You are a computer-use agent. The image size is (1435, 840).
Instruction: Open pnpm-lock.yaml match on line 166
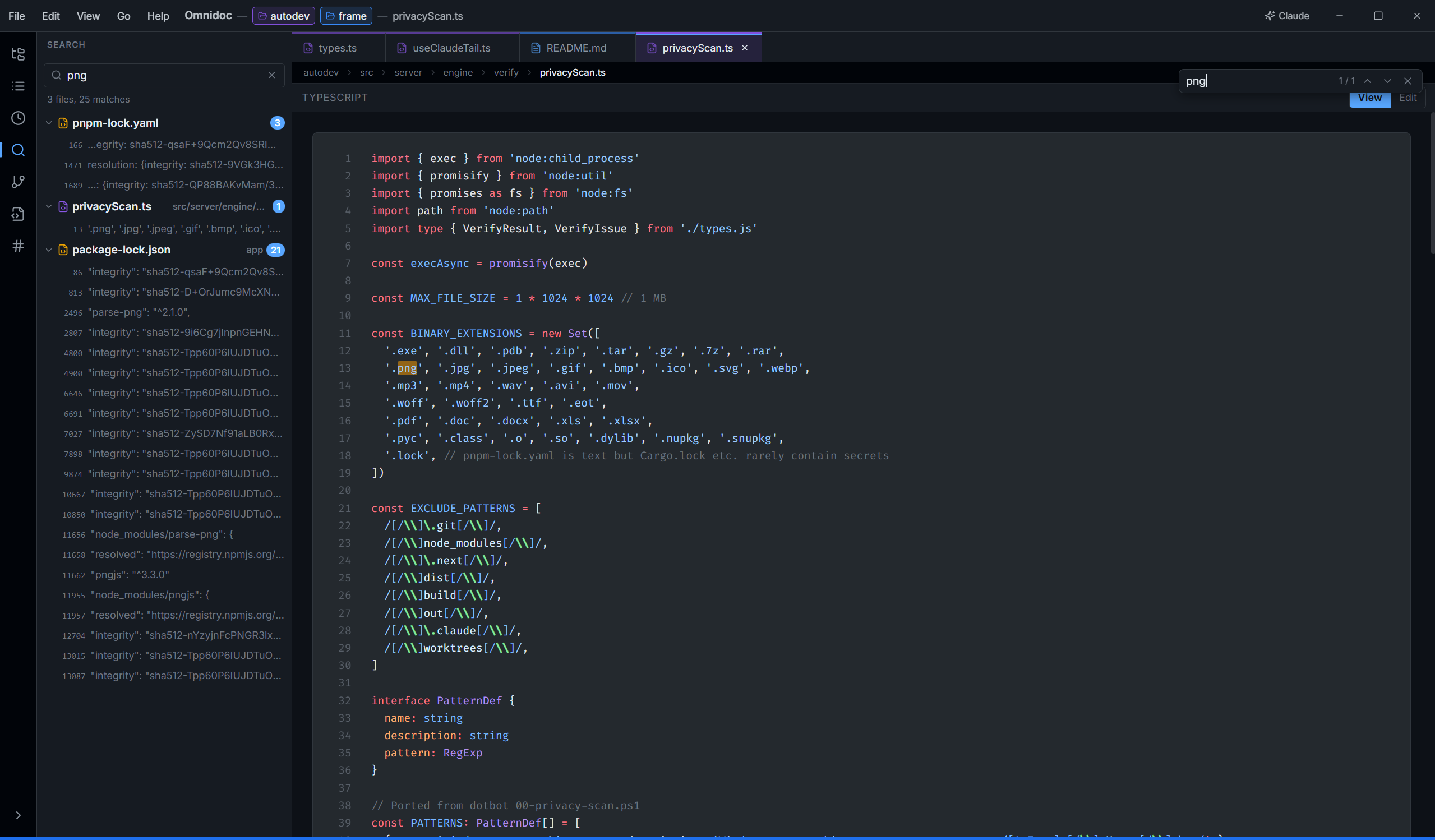coord(164,145)
